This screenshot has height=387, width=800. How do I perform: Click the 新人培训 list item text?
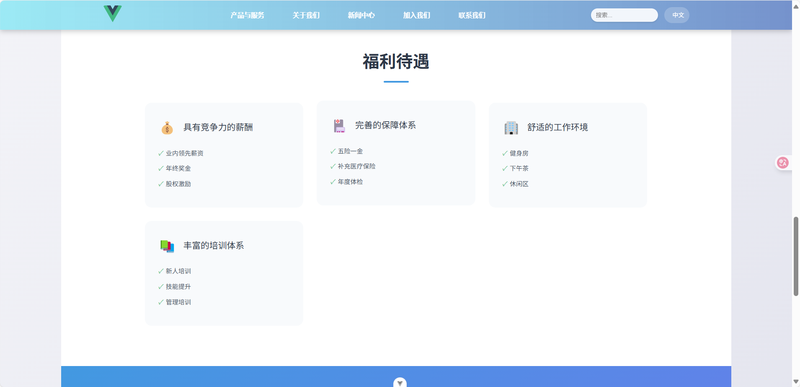pyautogui.click(x=179, y=271)
